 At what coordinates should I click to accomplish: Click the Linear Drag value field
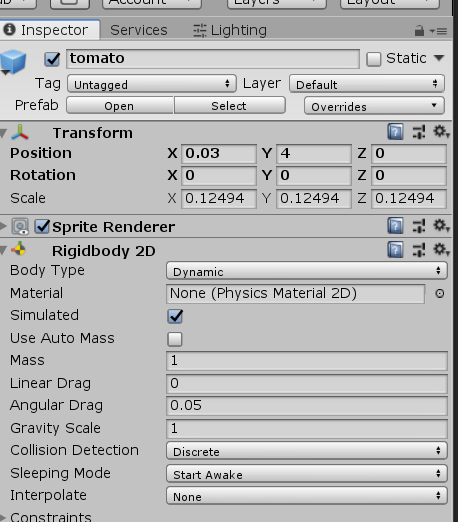tap(307, 384)
